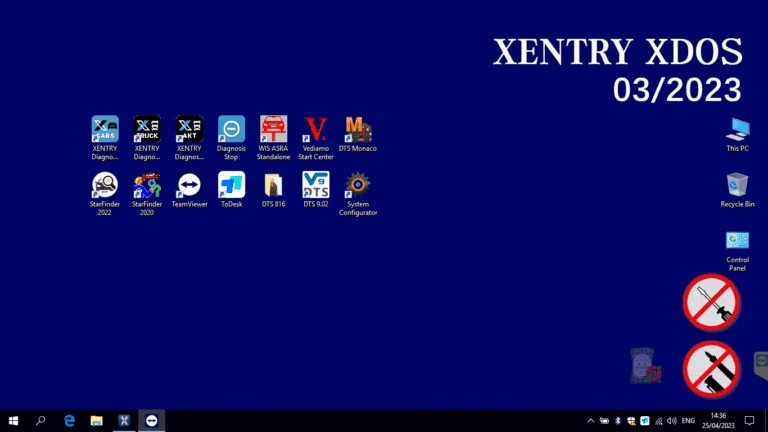The width and height of the screenshot is (768, 432).
Task: Open System Configurator gear icon
Action: (358, 186)
